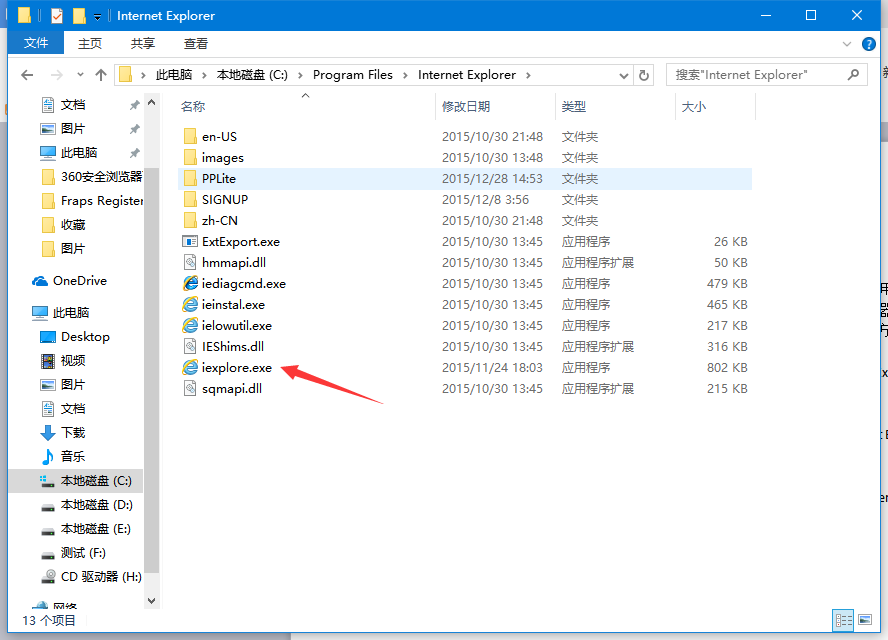Select the iexplore.exe icon
Viewport: 888px width, 640px height.
190,367
